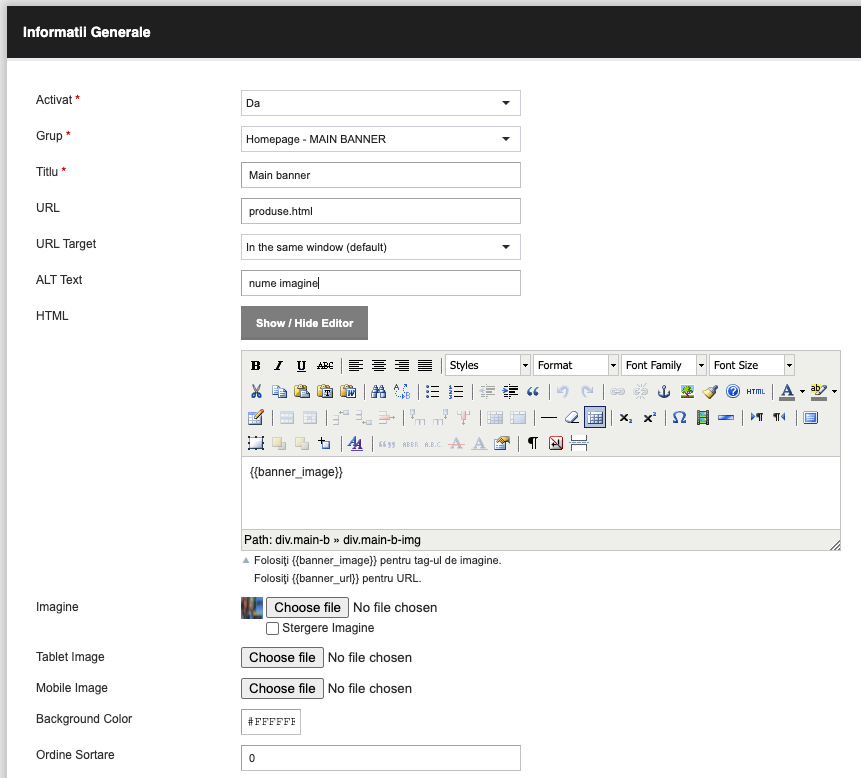Image resolution: width=861 pixels, height=778 pixels.
Task: Open Find with the binoculars icon
Action: pos(378,391)
